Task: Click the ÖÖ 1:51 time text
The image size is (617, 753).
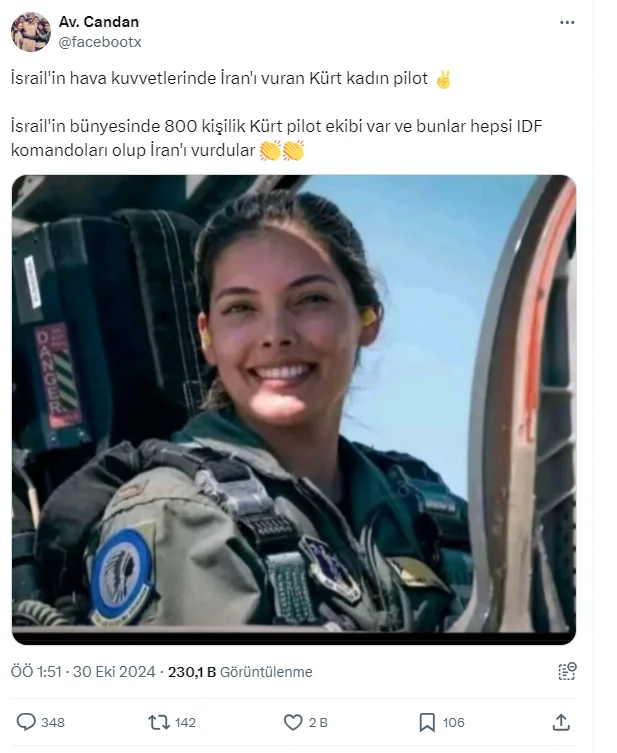Action: [36, 671]
